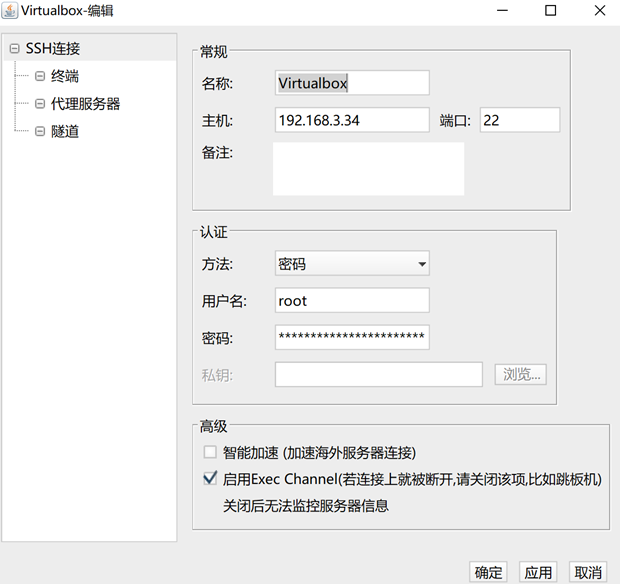Click the 备注 notes text area
This screenshot has height=584, width=620.
368,169
